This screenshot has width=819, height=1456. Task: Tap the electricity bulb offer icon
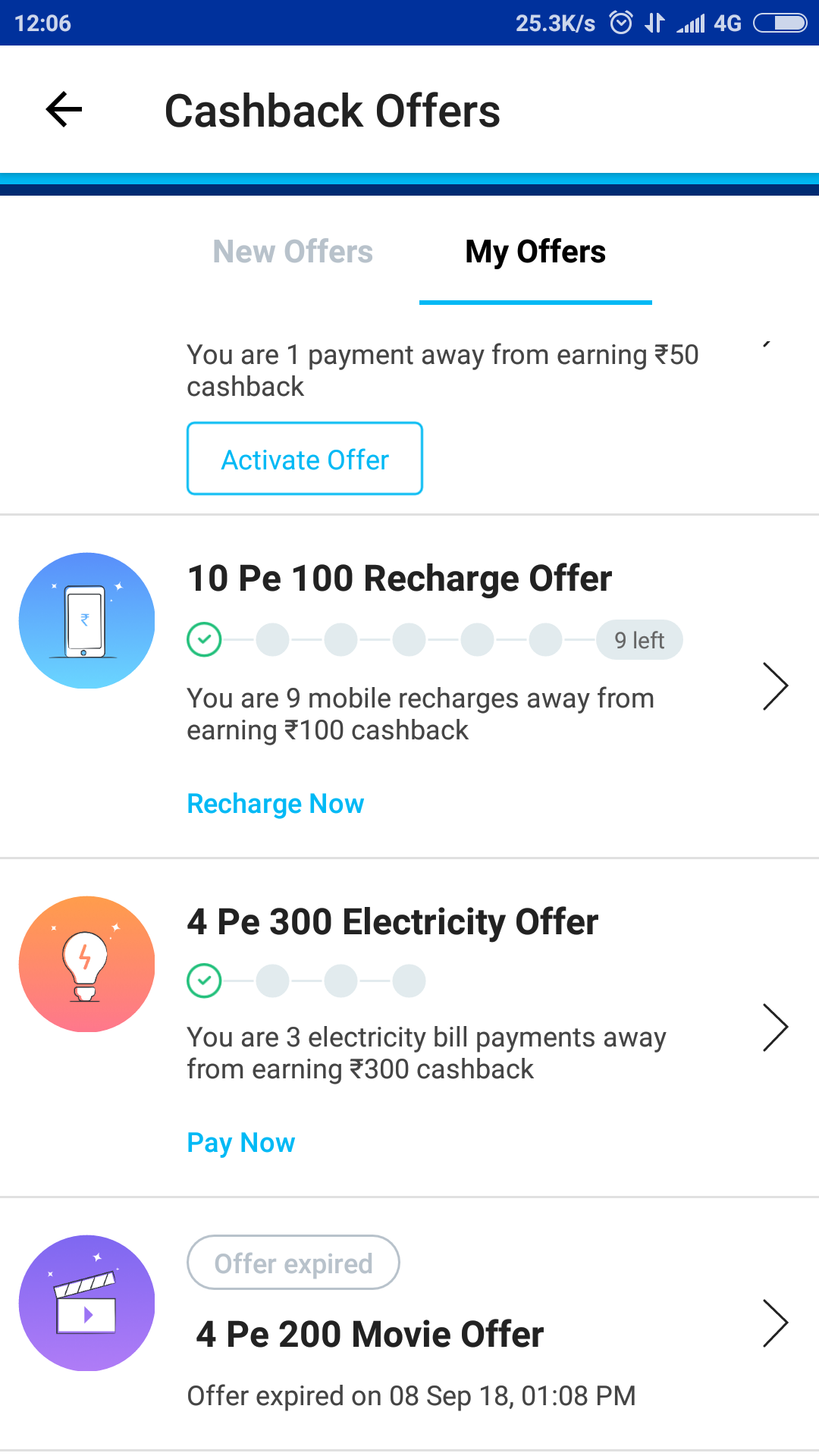click(86, 964)
